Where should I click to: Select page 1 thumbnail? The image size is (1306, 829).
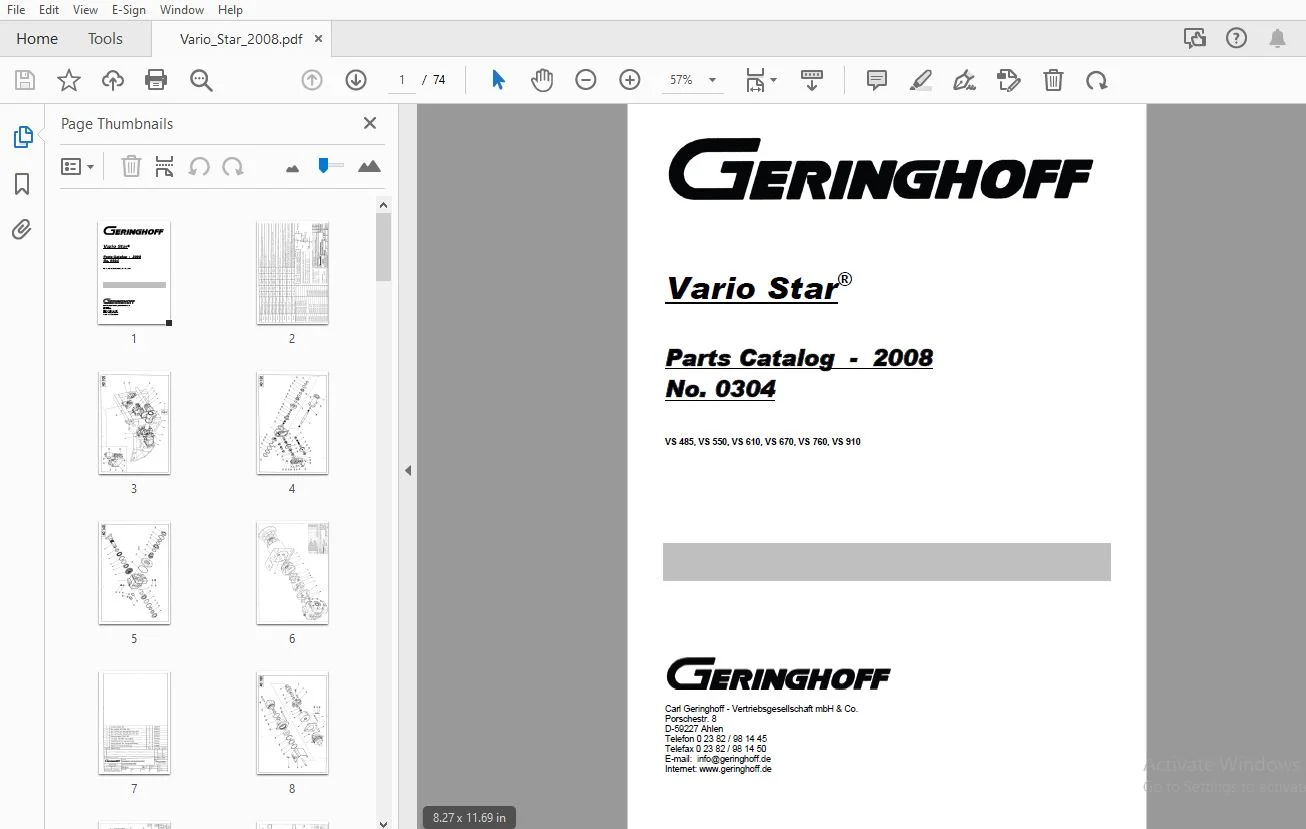pos(134,273)
